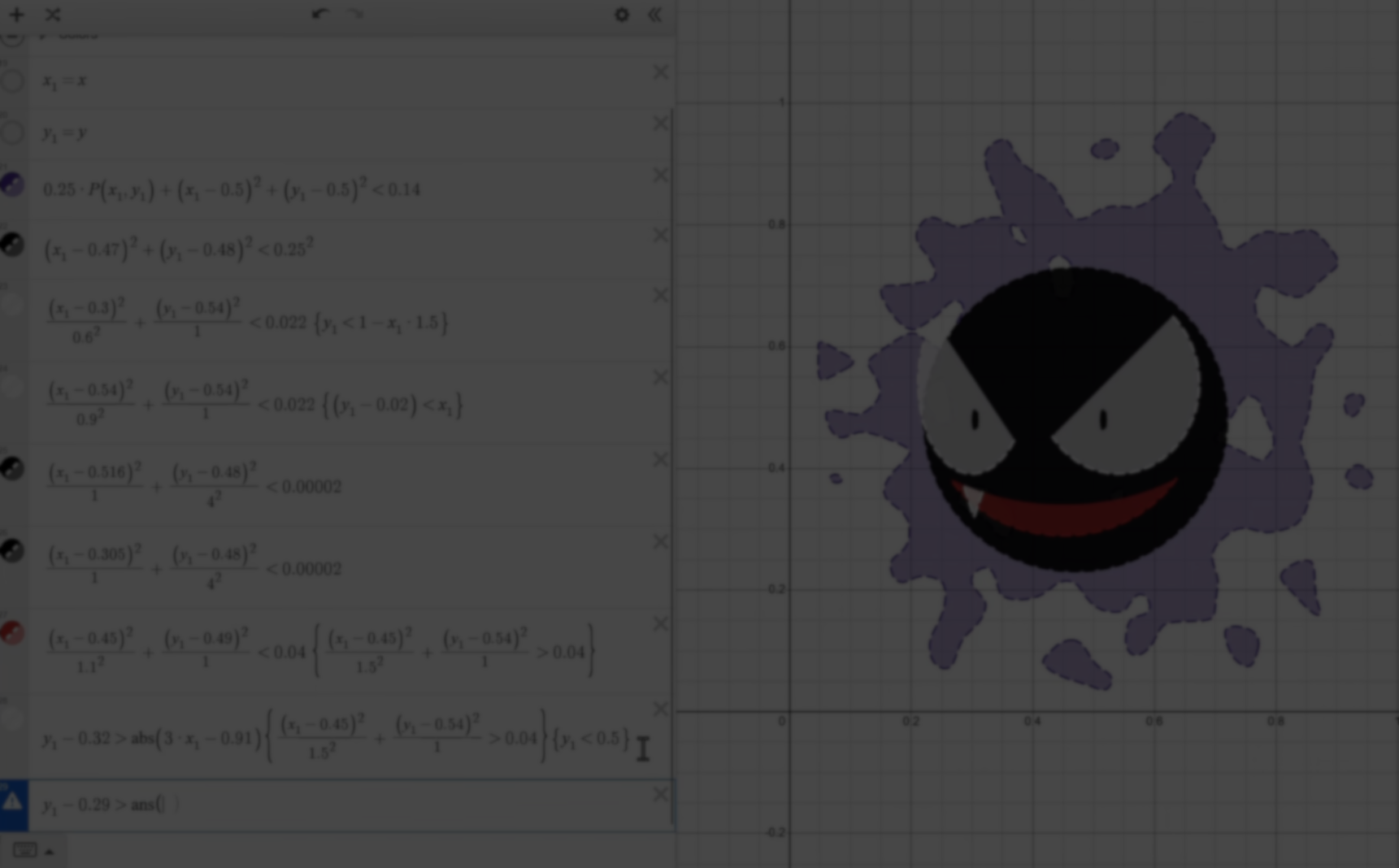This screenshot has height=868, width=1399.
Task: Click the undo arrow
Action: tap(319, 15)
